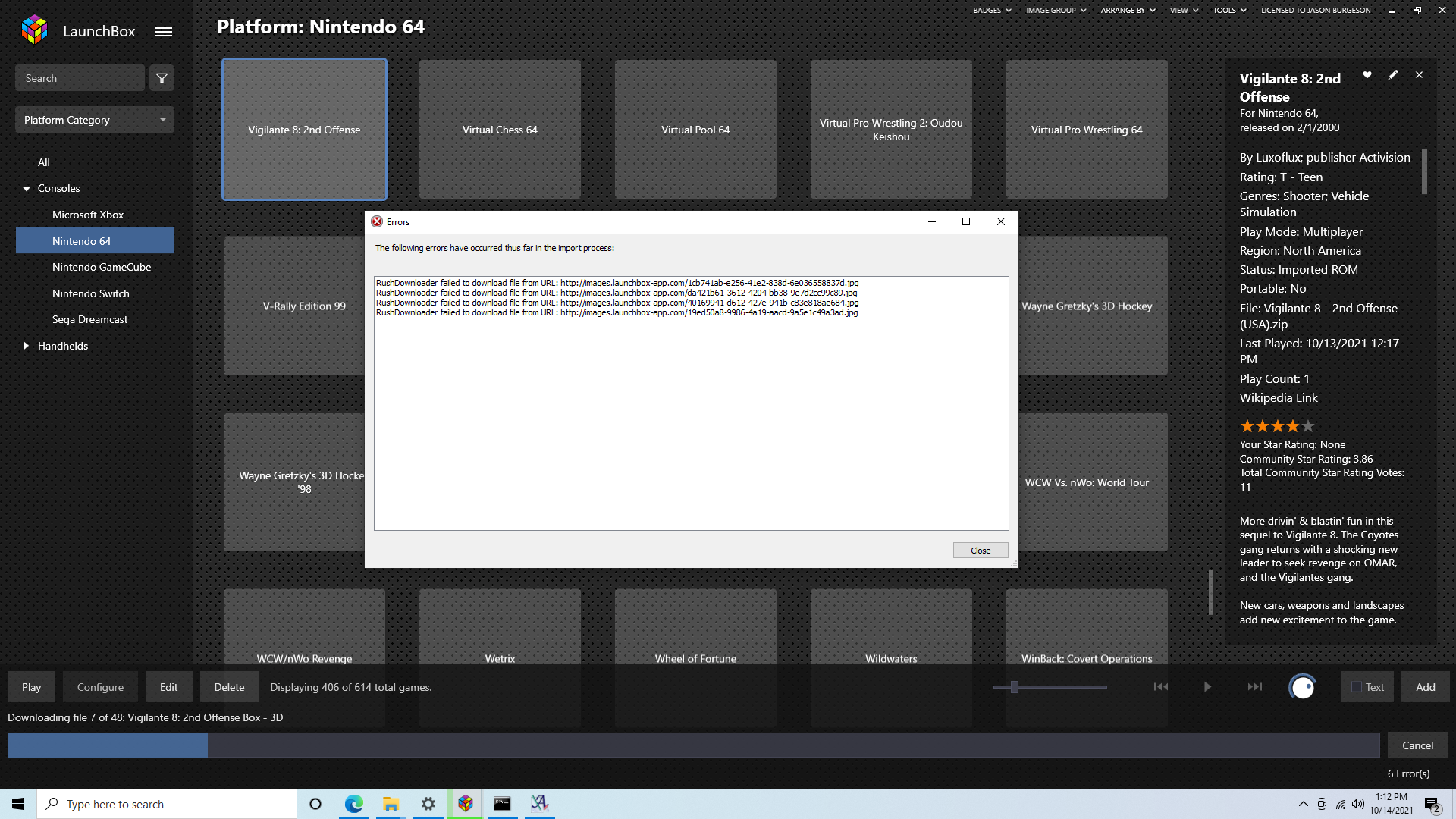
Task: Select Nintendo Switch platform
Action: tap(91, 293)
